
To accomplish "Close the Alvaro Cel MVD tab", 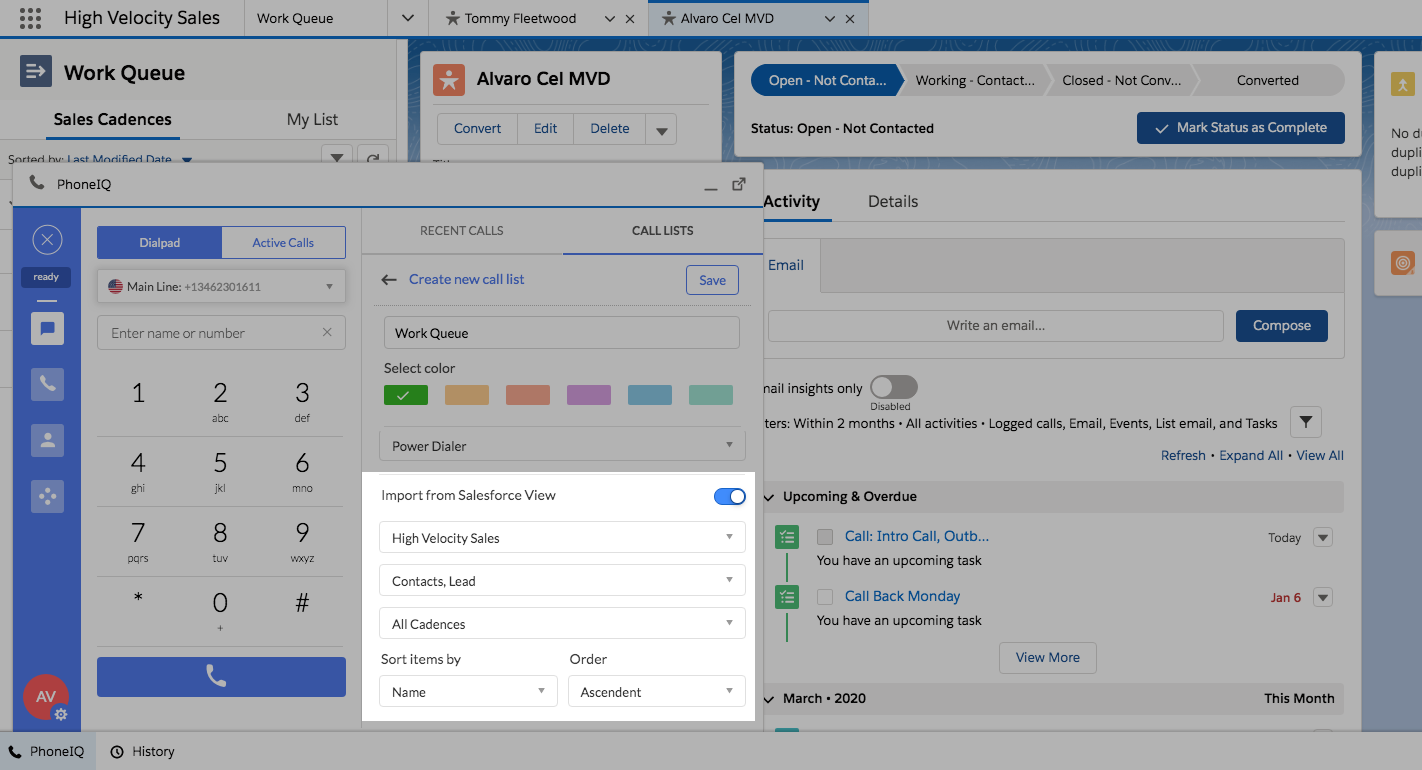I will click(850, 19).
